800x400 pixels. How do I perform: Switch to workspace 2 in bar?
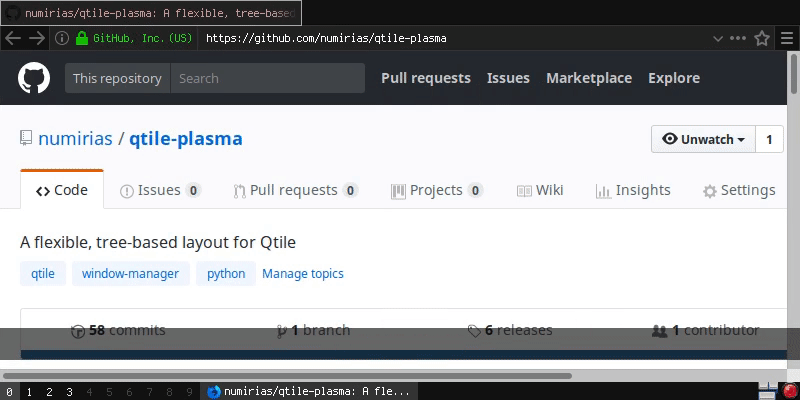[x=49, y=392]
